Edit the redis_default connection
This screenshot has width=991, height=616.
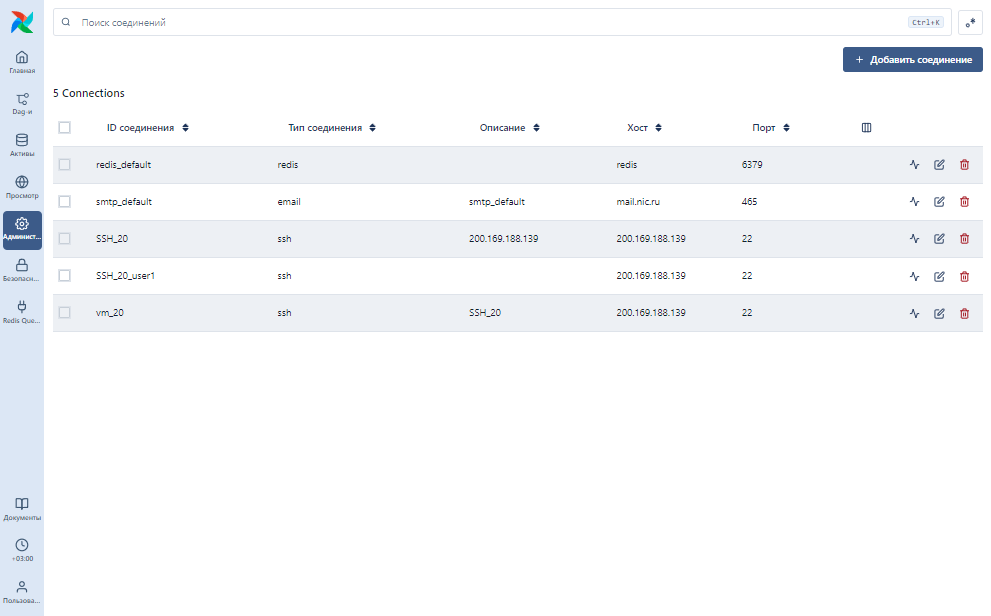[939, 165]
